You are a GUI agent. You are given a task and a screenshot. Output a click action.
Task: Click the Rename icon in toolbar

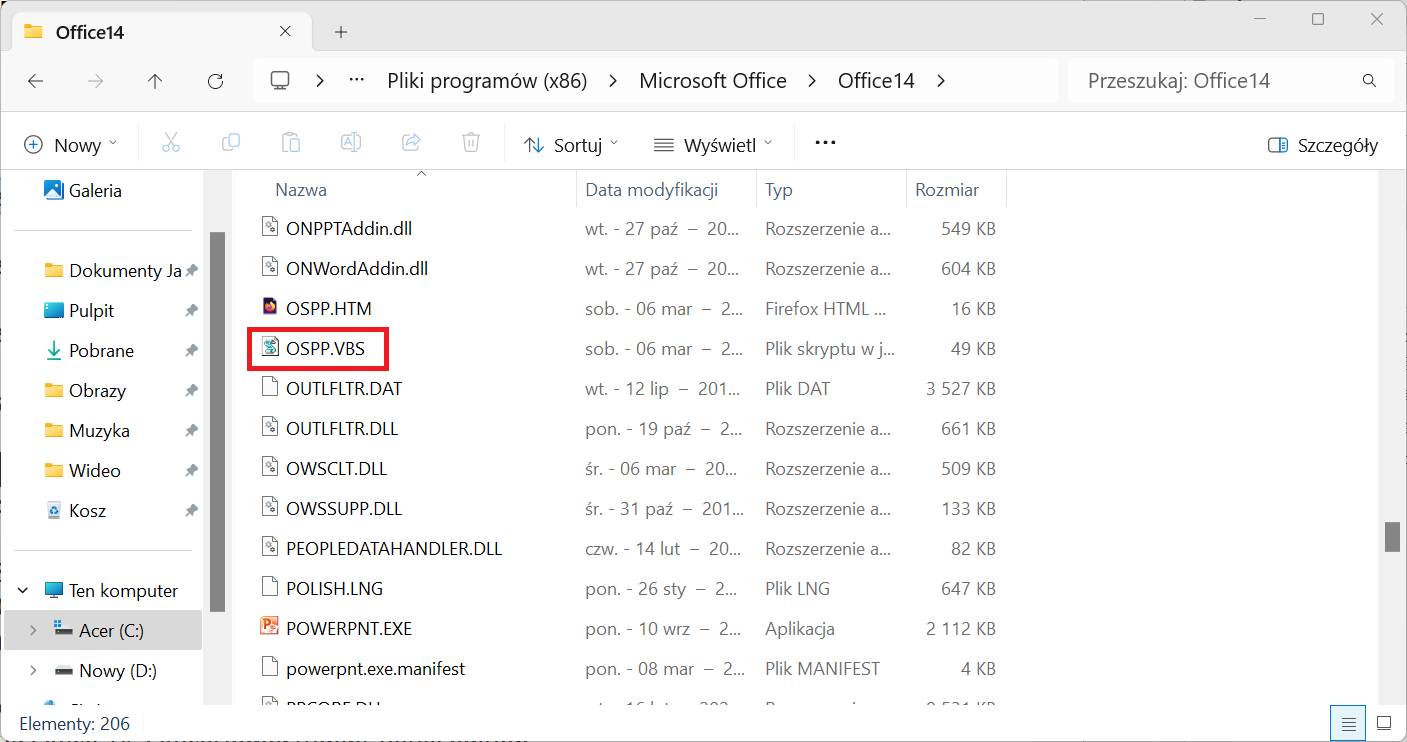click(351, 144)
